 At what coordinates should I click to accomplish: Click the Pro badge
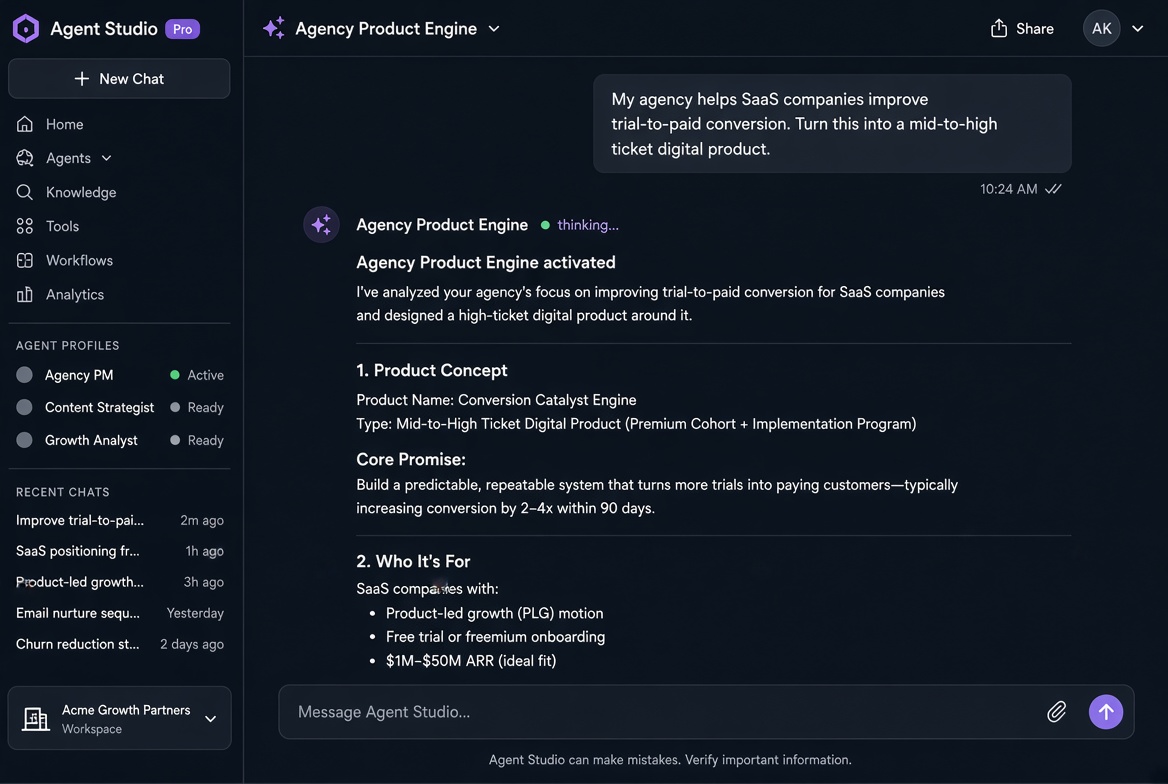coord(182,29)
